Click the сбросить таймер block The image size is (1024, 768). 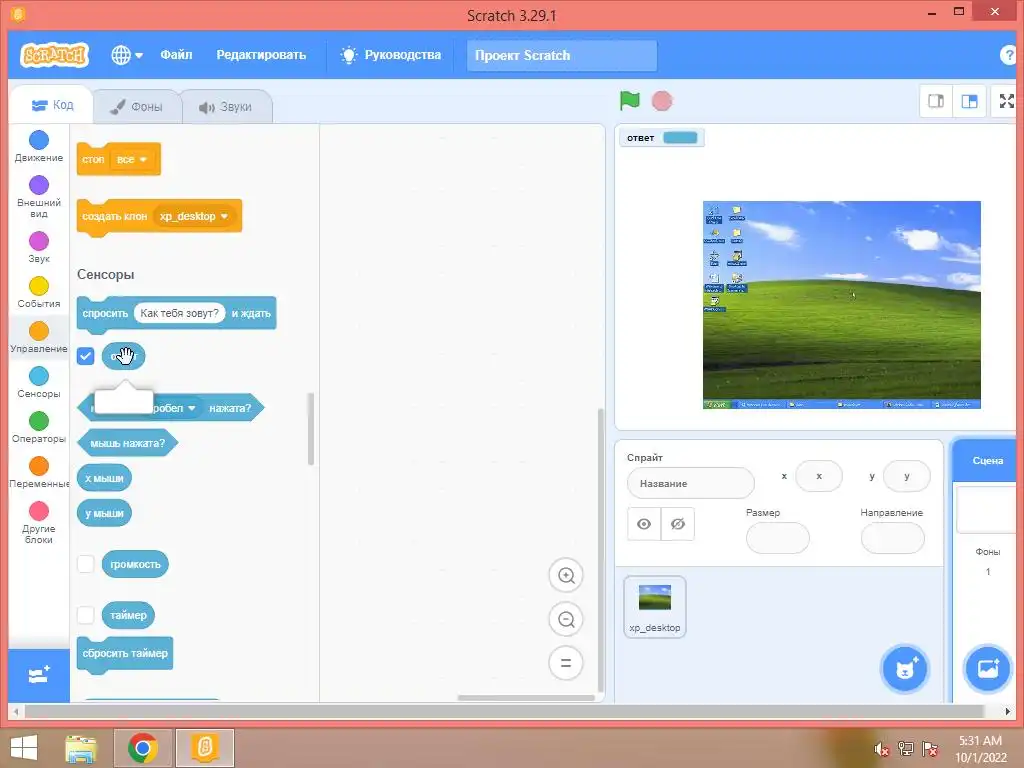pos(125,654)
